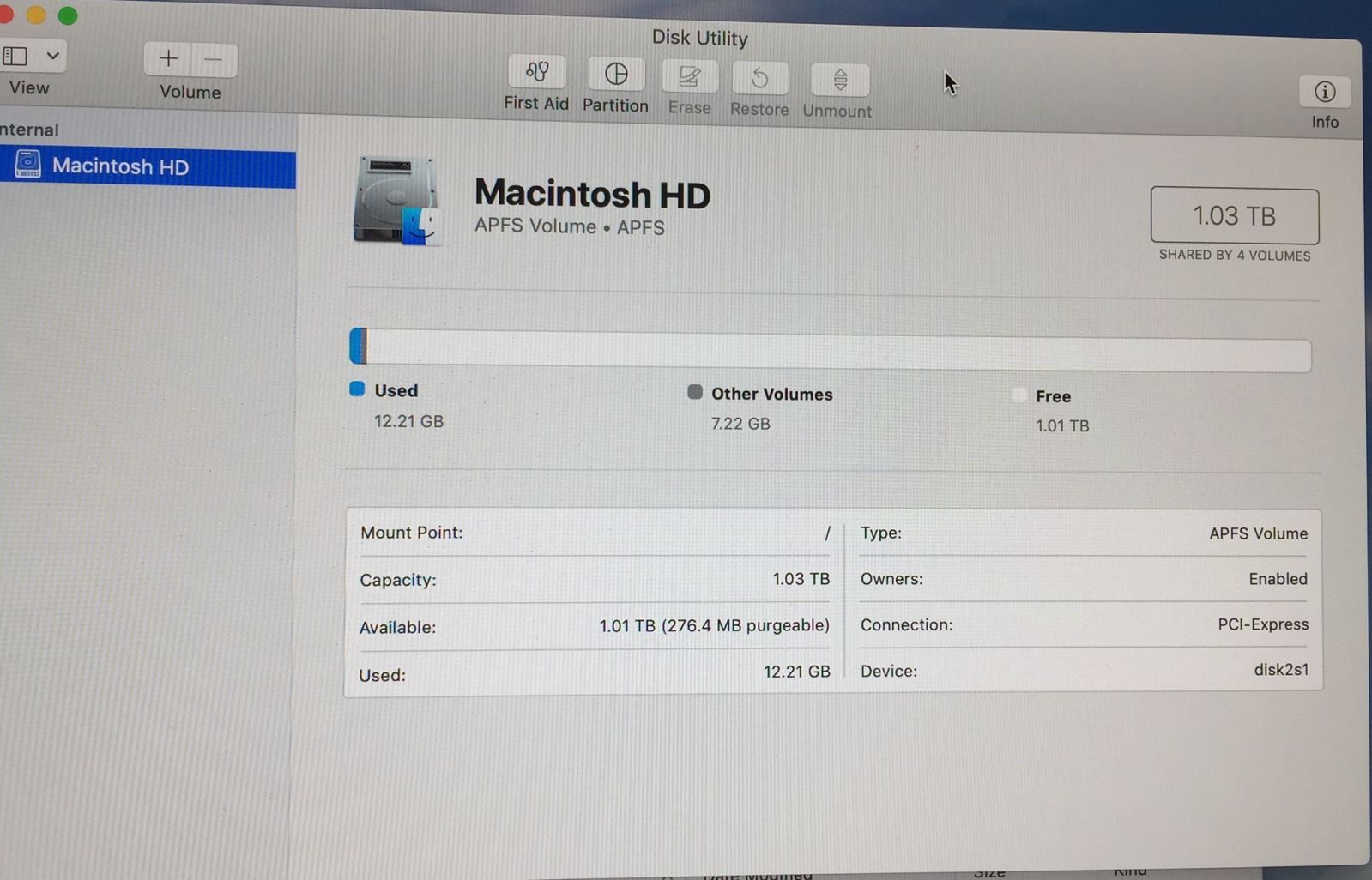1372x880 pixels.
Task: Click the Type APFS Volume value
Action: (1258, 533)
